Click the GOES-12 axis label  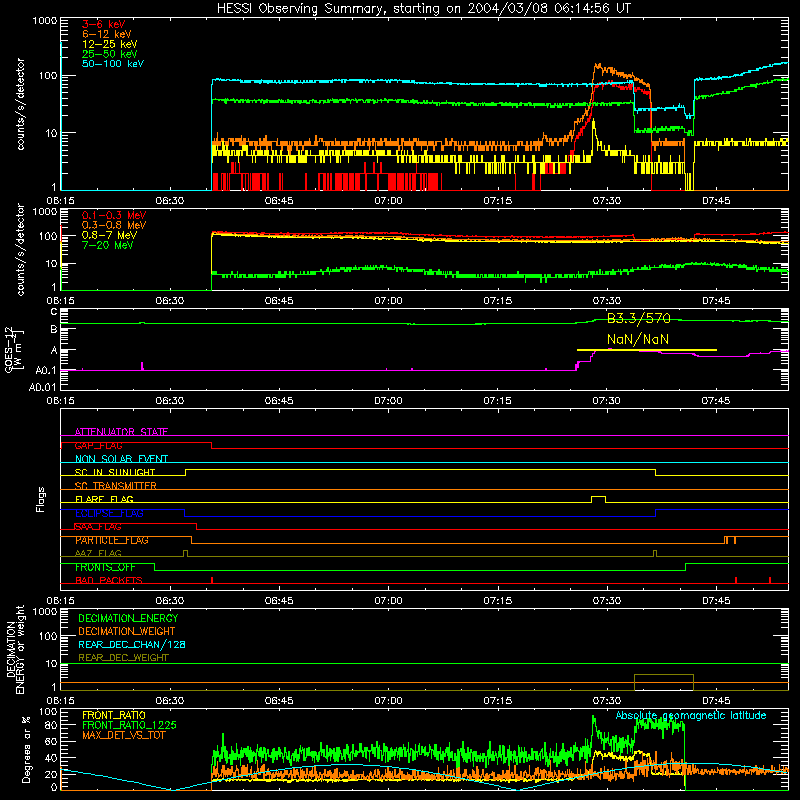14,349
